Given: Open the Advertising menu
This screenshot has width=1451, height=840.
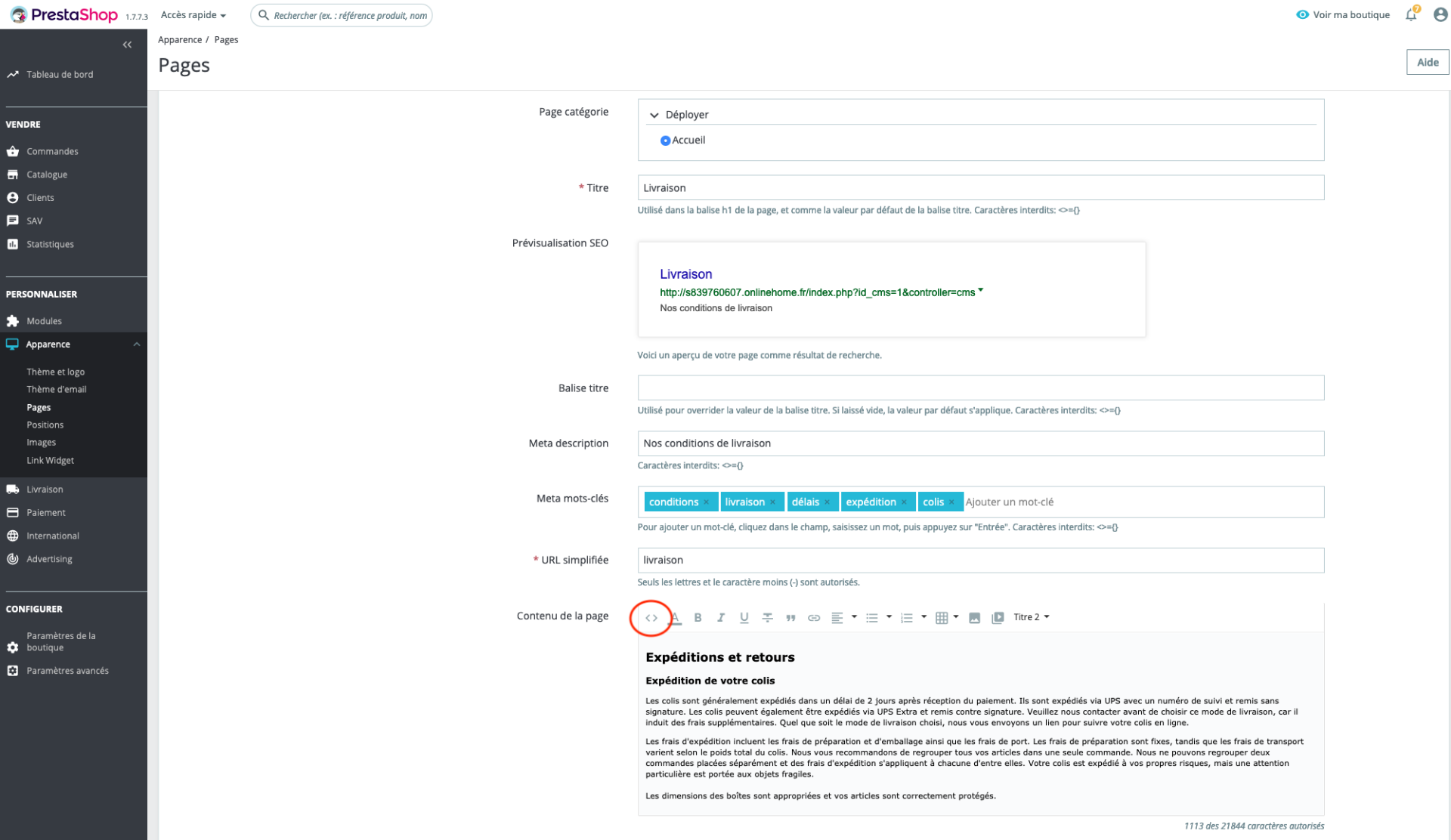Looking at the screenshot, I should point(49,560).
